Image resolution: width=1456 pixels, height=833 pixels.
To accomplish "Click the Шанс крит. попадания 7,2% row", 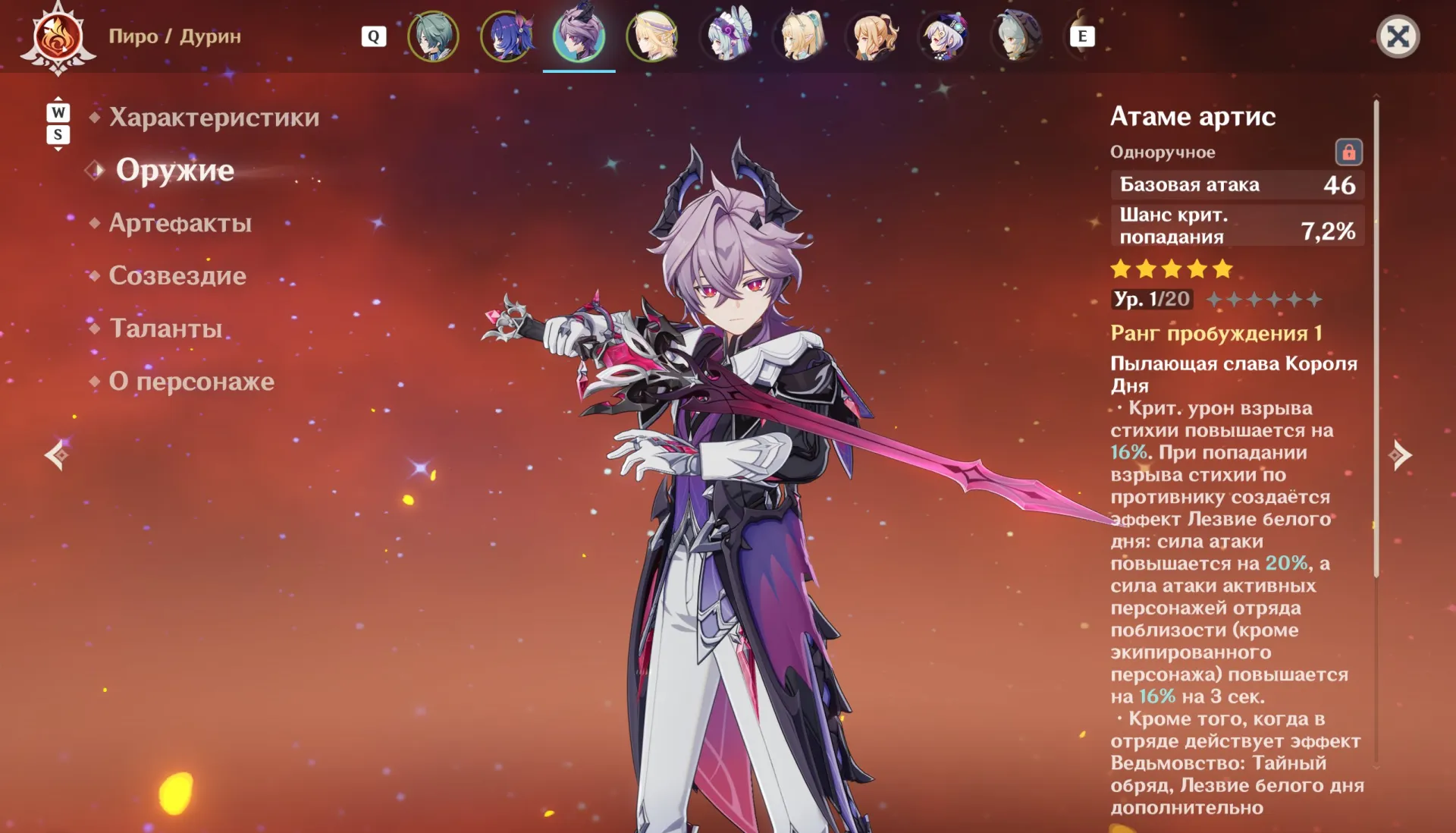I will point(1238,225).
